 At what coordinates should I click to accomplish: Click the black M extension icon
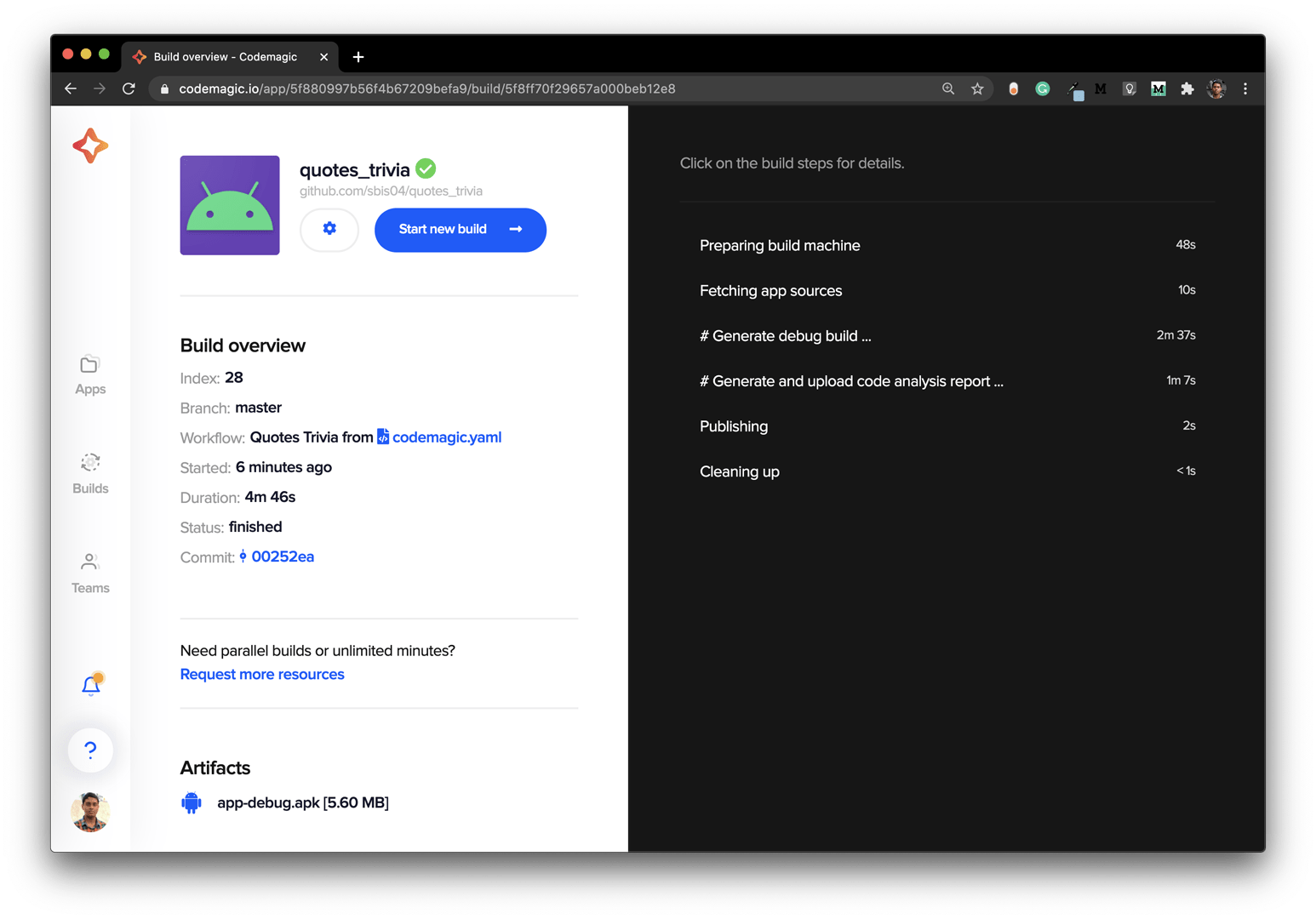click(1101, 88)
